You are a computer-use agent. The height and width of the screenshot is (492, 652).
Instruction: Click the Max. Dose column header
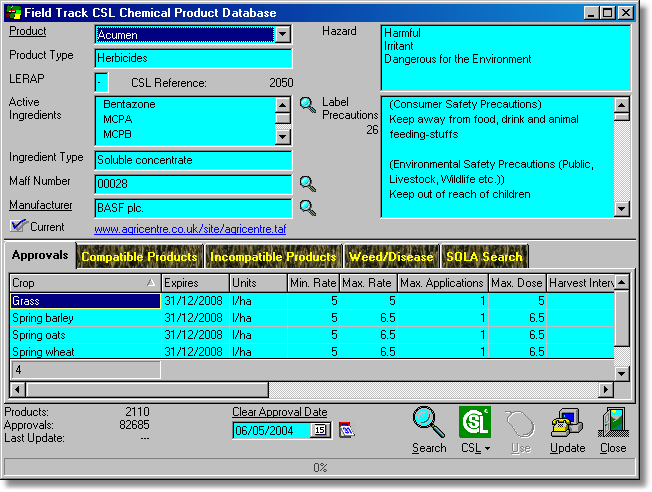tap(517, 283)
